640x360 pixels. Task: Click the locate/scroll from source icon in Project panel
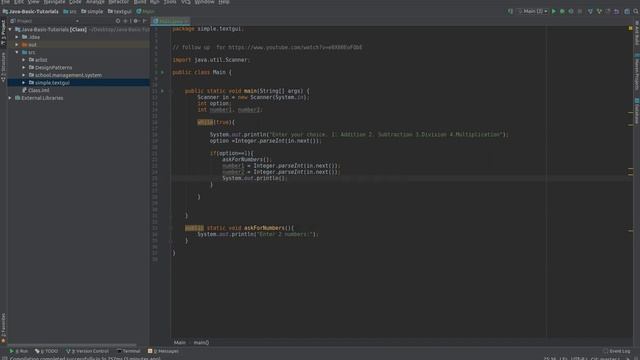pos(118,21)
